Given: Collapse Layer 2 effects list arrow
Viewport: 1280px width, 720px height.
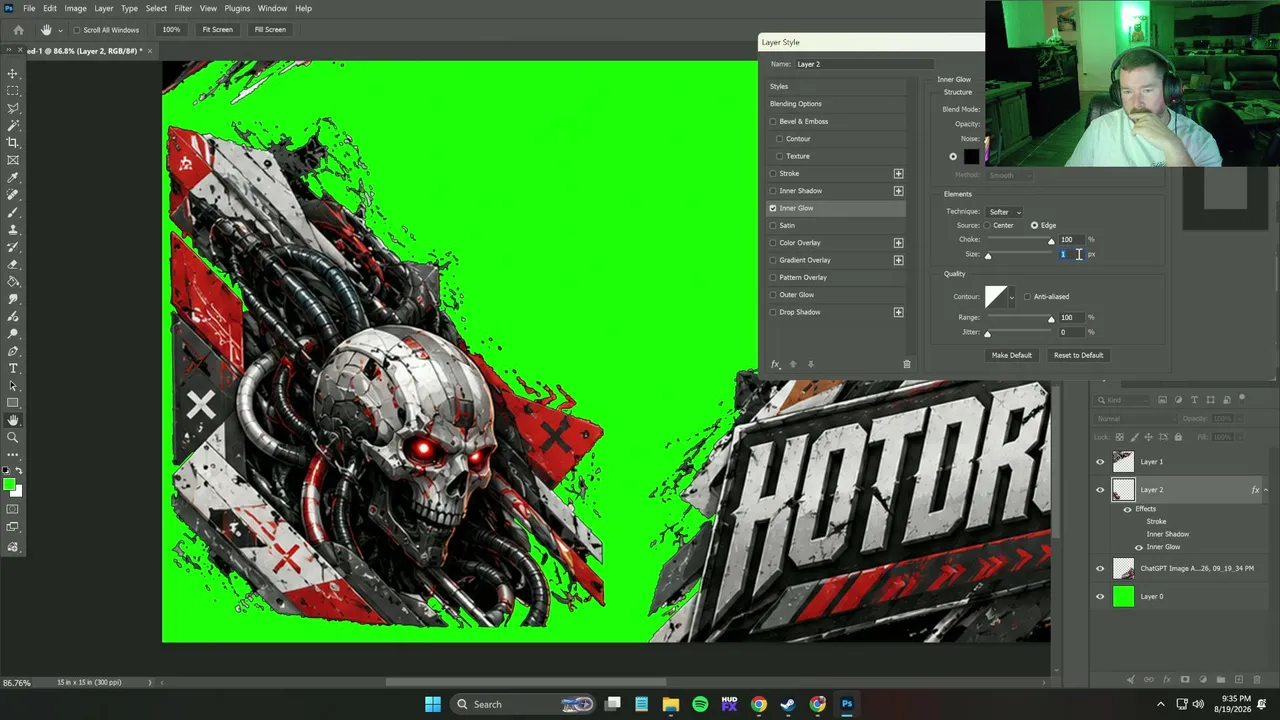Looking at the screenshot, I should click(x=1266, y=490).
